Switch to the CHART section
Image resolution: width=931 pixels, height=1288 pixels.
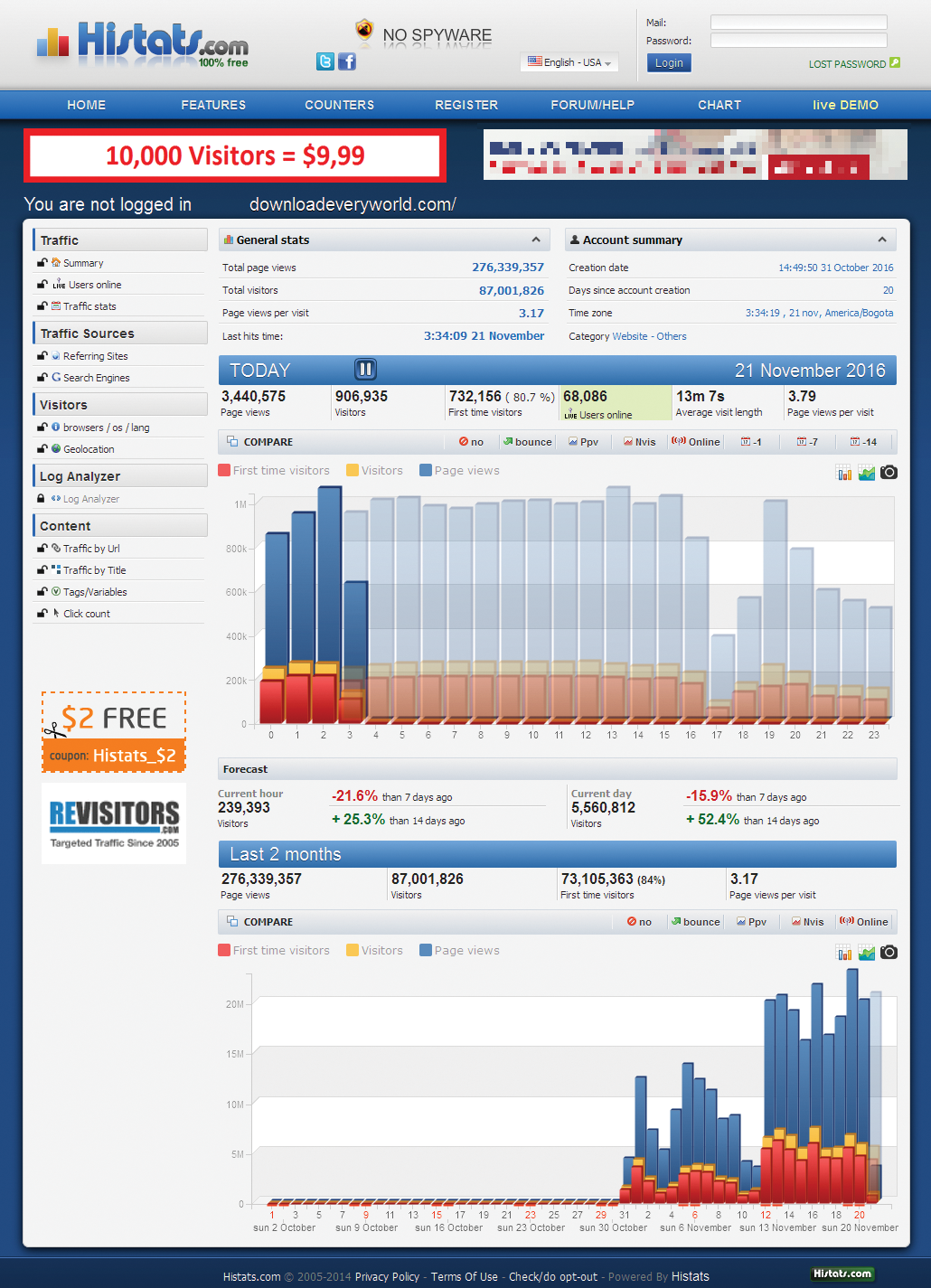click(x=719, y=105)
